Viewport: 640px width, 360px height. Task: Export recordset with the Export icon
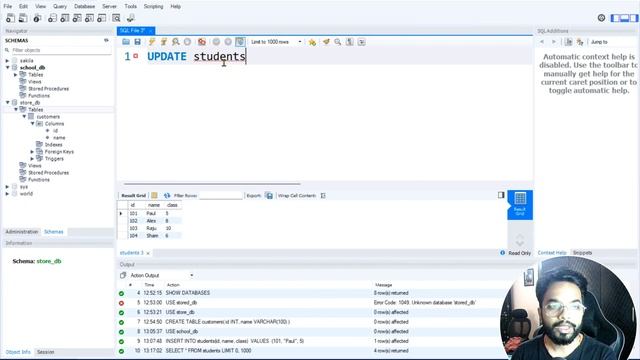(x=269, y=196)
